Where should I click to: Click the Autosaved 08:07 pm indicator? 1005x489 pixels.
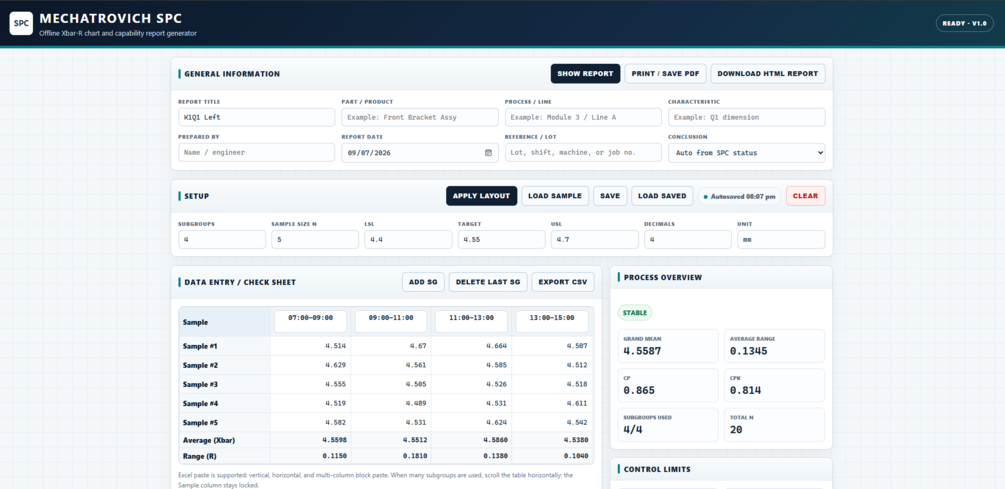739,196
